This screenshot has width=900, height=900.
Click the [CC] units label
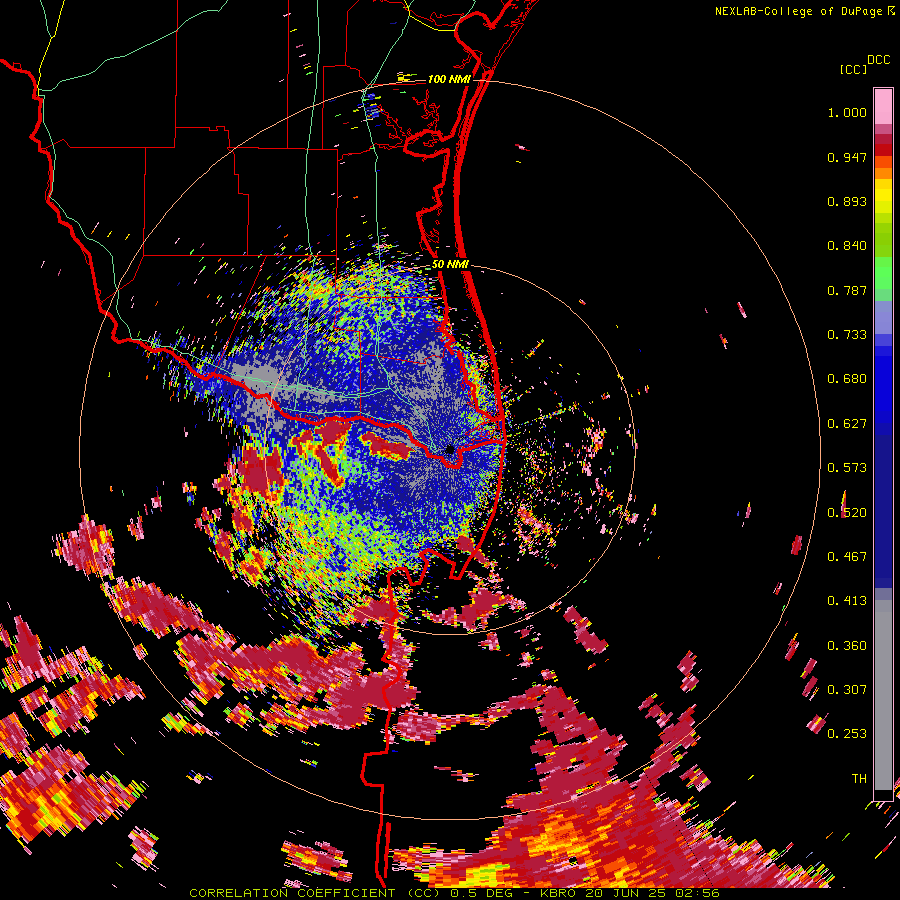point(854,69)
